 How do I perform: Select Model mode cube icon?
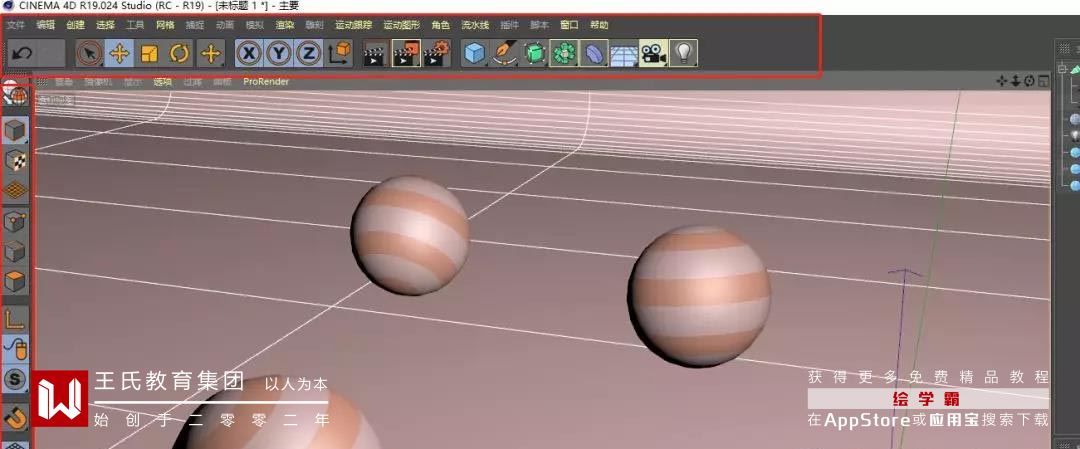pos(15,129)
